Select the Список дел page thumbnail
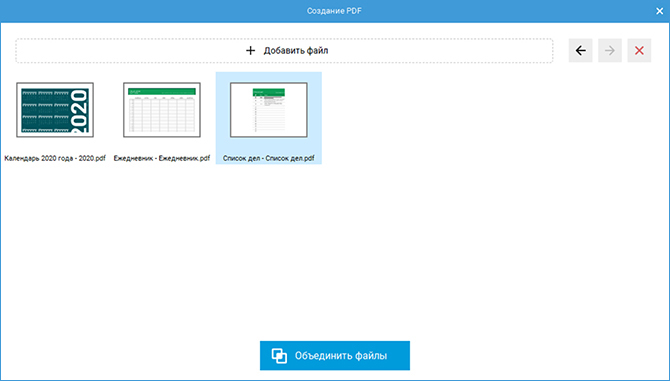The image size is (670, 381). point(269,110)
